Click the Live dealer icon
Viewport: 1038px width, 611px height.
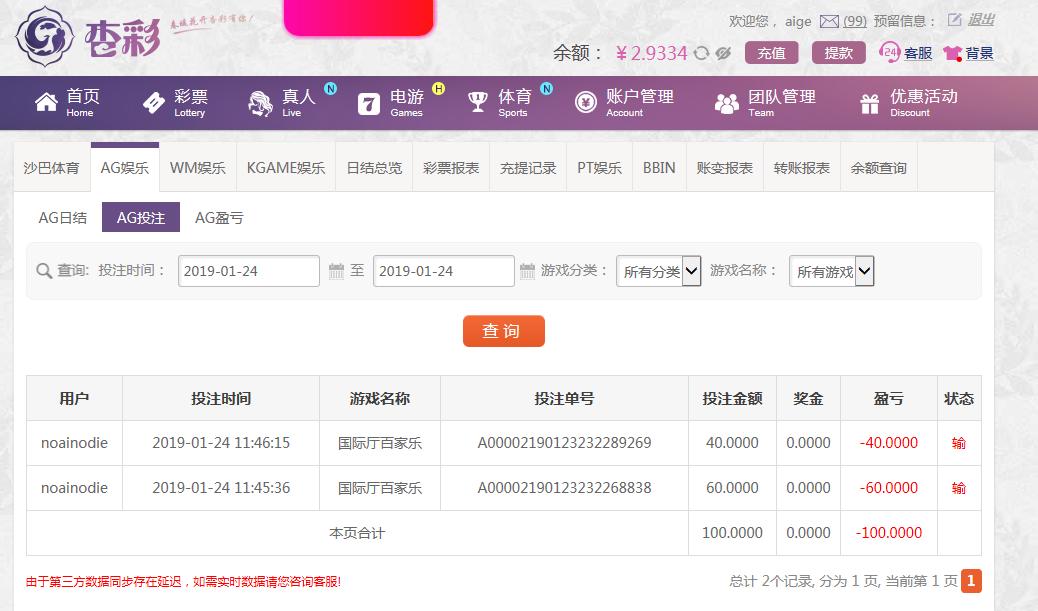click(260, 103)
